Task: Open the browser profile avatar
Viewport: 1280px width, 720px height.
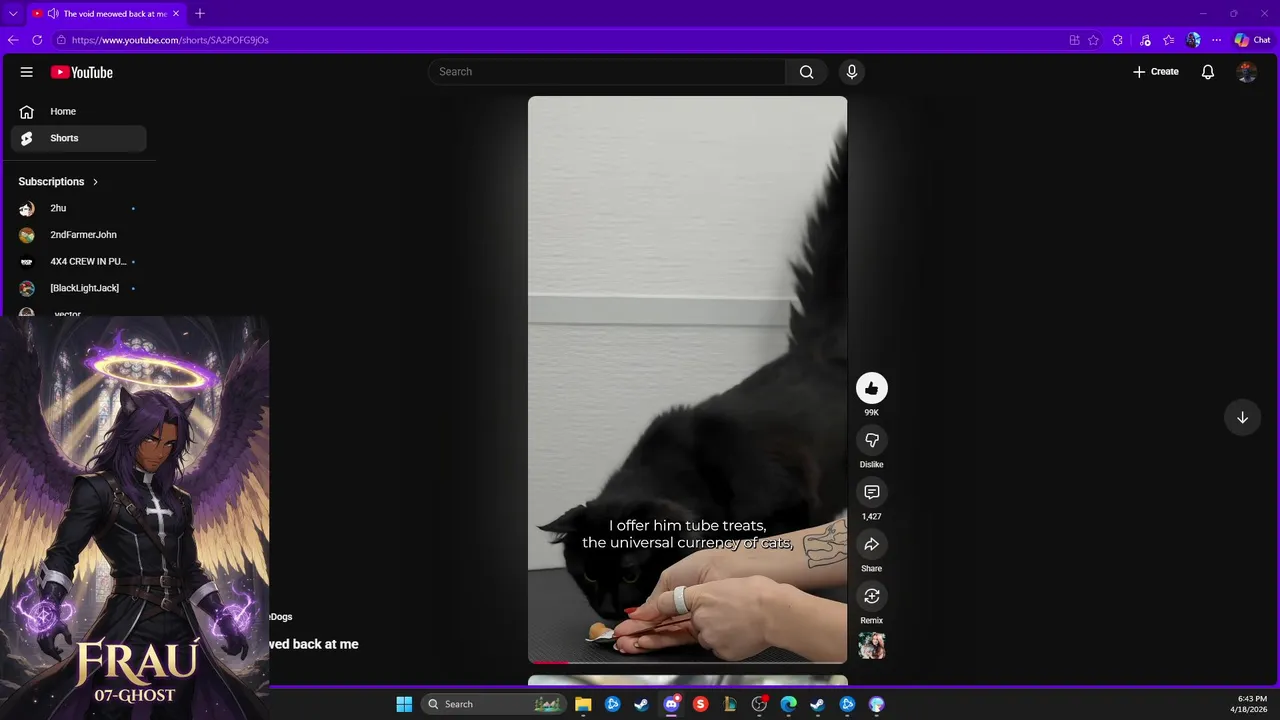Action: [x=1193, y=40]
